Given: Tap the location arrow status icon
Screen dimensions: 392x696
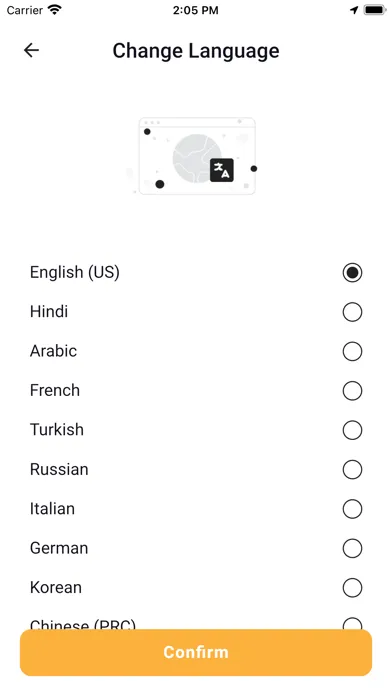Looking at the screenshot, I should click(x=354, y=10).
